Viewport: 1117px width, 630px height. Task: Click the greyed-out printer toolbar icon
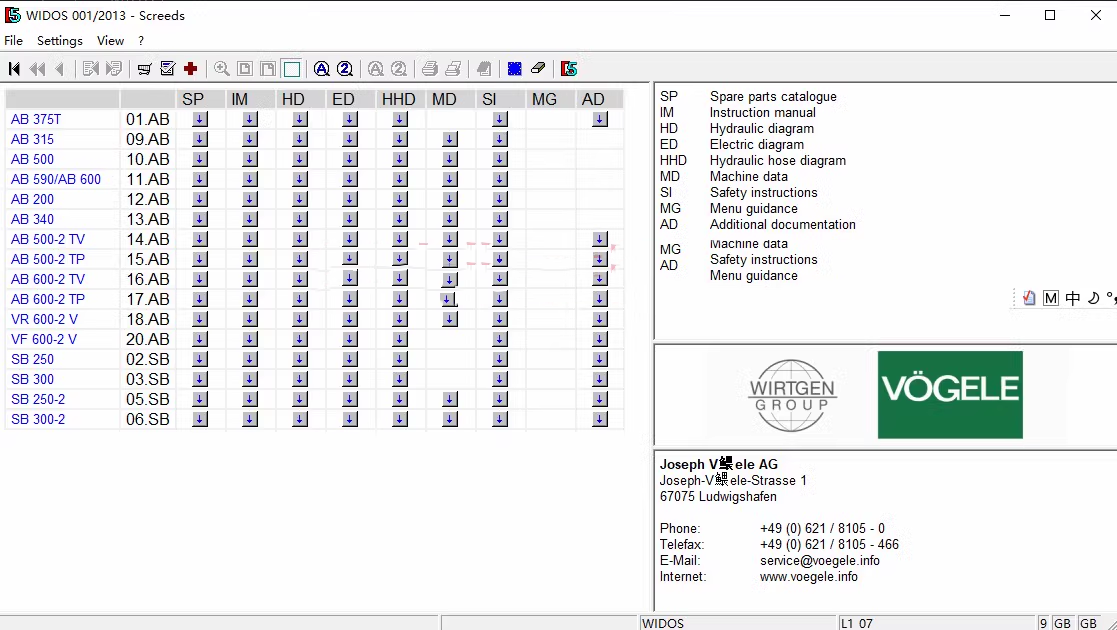[x=430, y=68]
